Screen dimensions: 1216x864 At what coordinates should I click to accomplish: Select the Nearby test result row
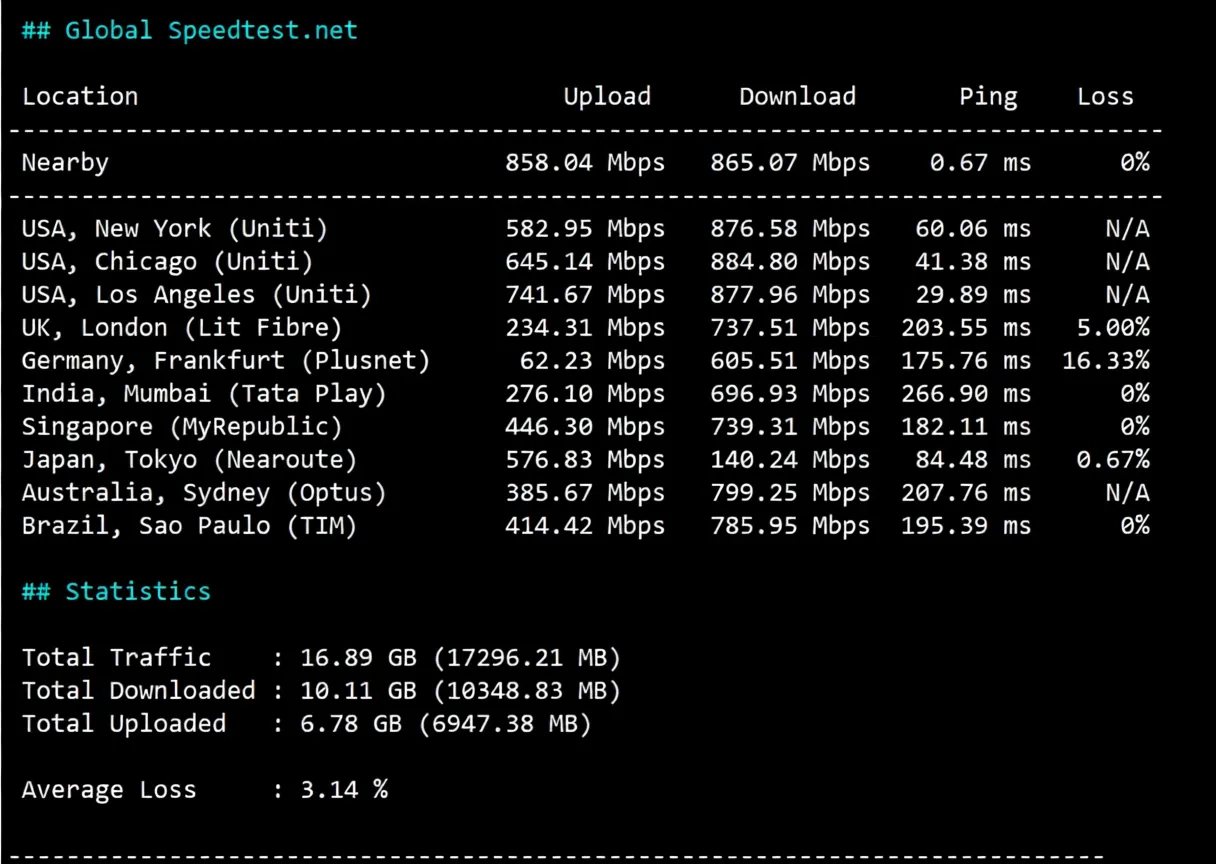pos(64,162)
